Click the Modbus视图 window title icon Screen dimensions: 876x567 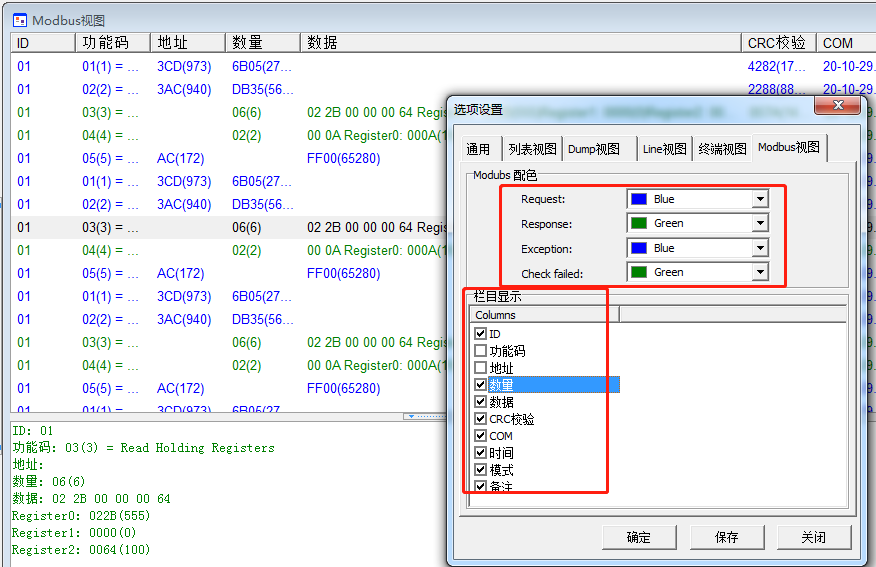[x=19, y=20]
